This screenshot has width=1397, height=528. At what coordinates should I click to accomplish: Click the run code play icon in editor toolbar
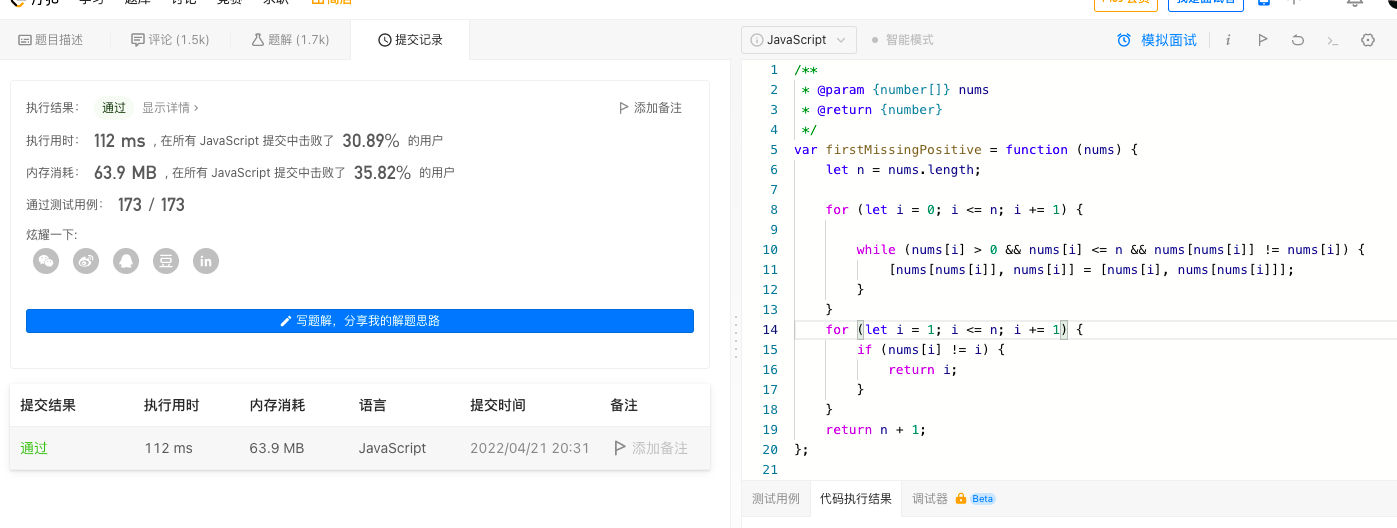pos(1263,40)
